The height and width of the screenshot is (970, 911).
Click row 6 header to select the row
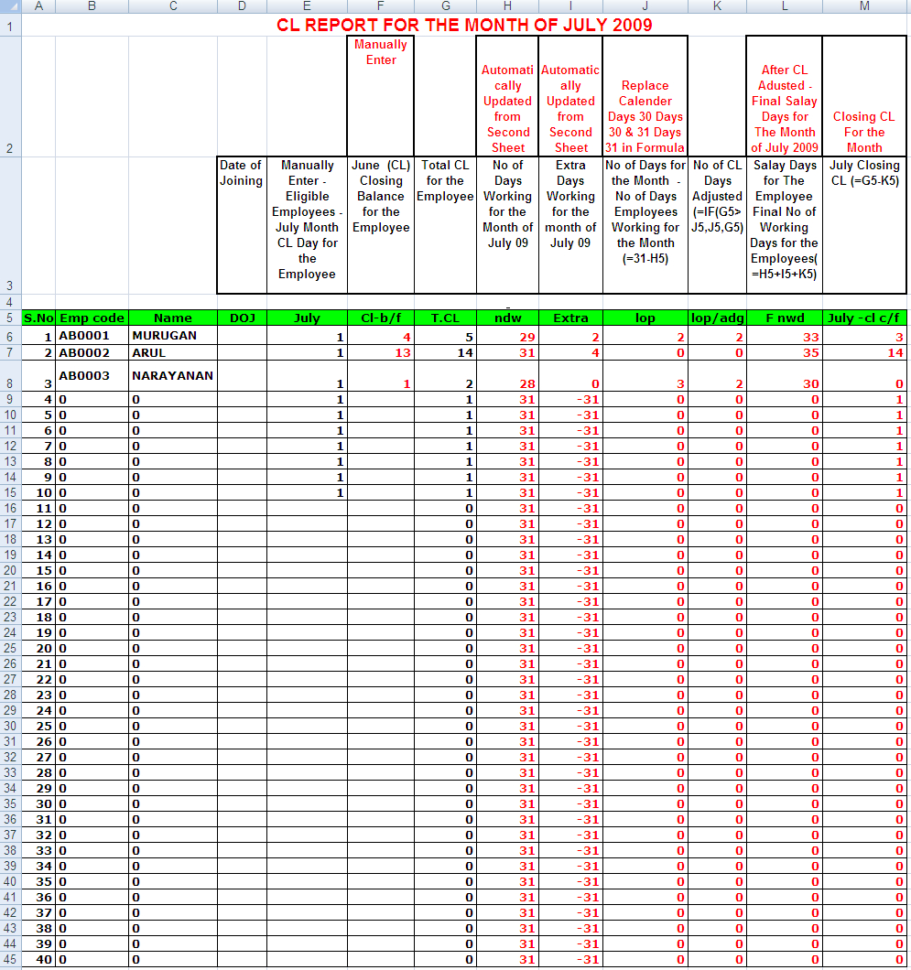[12, 336]
